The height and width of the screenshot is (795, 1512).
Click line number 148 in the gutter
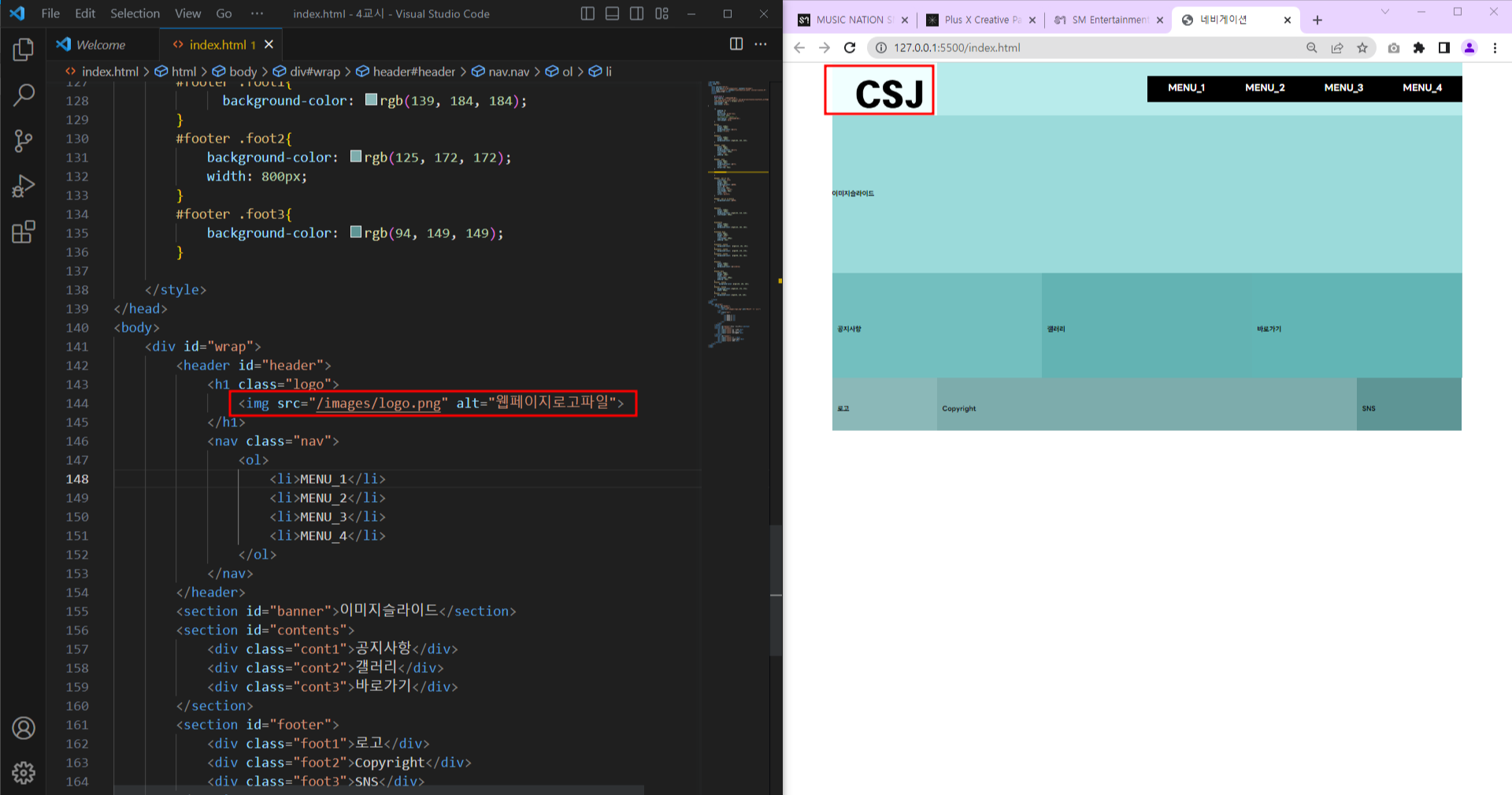coord(77,479)
